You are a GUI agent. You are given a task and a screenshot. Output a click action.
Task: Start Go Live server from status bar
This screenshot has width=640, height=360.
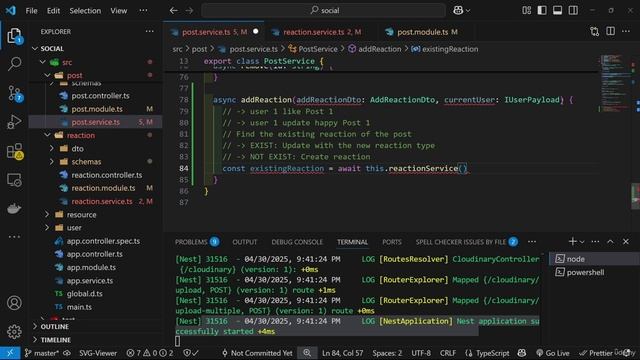tap(552, 353)
